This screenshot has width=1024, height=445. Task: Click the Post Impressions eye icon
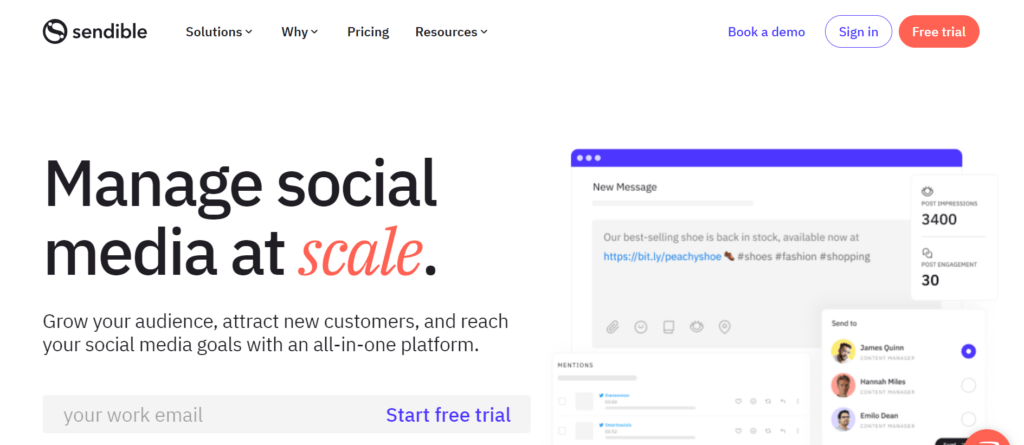927,191
